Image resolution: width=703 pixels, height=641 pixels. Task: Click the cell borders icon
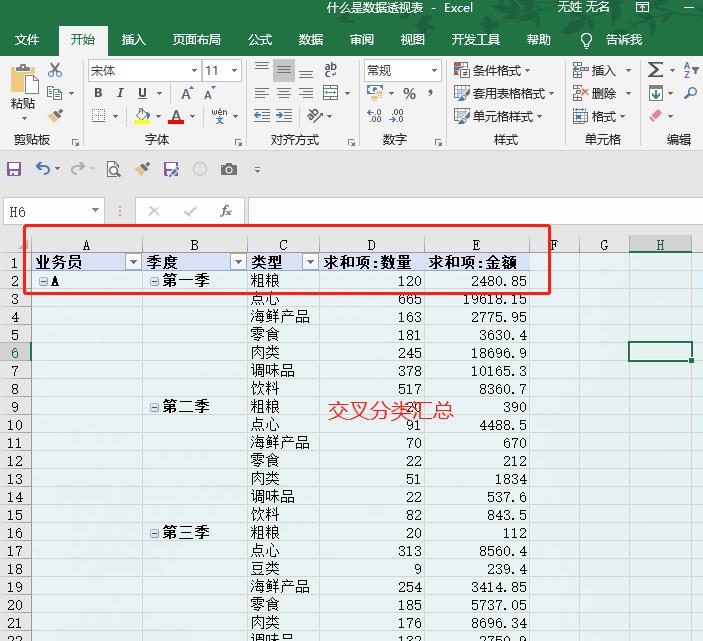click(98, 116)
